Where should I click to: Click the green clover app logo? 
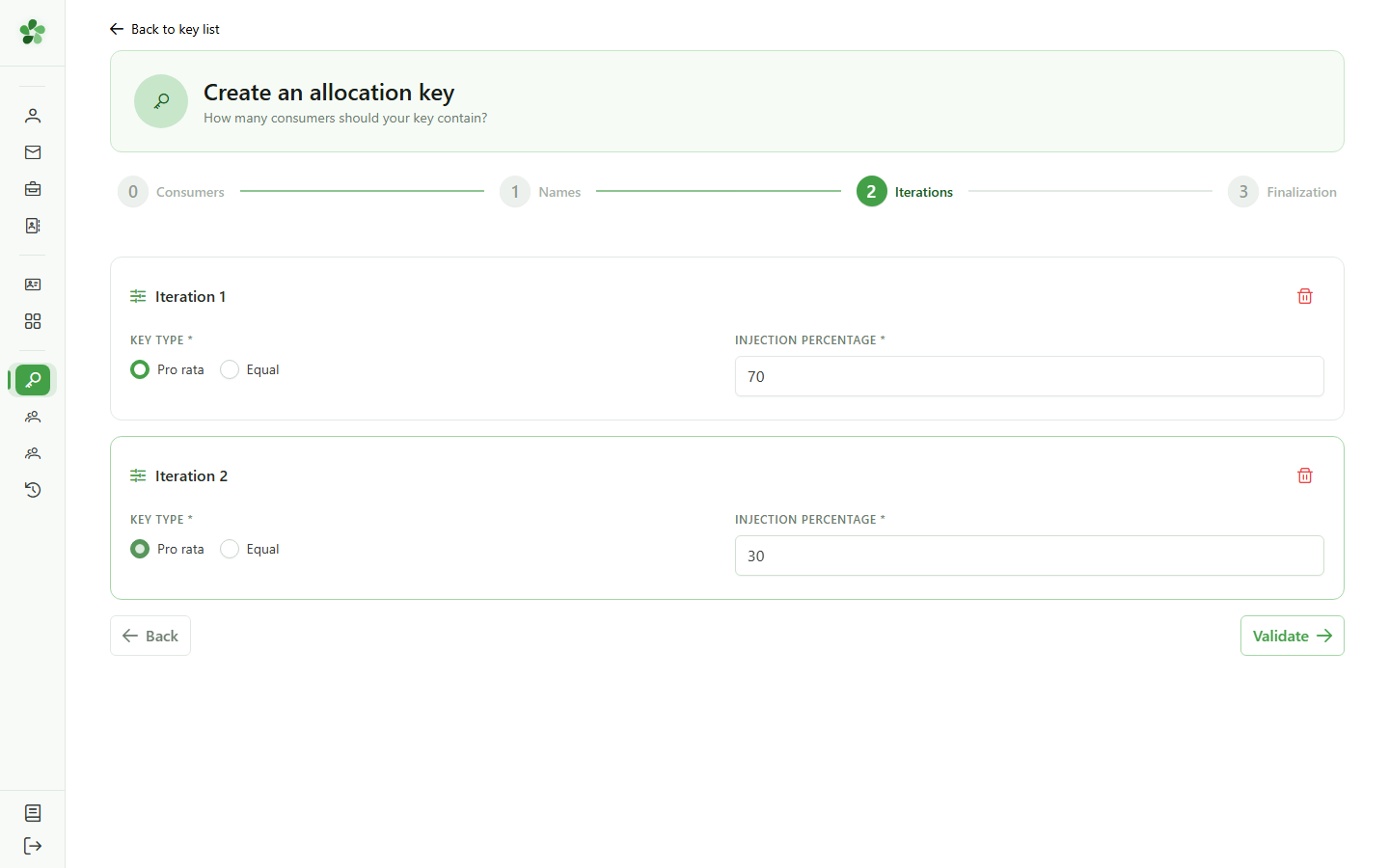[x=33, y=32]
